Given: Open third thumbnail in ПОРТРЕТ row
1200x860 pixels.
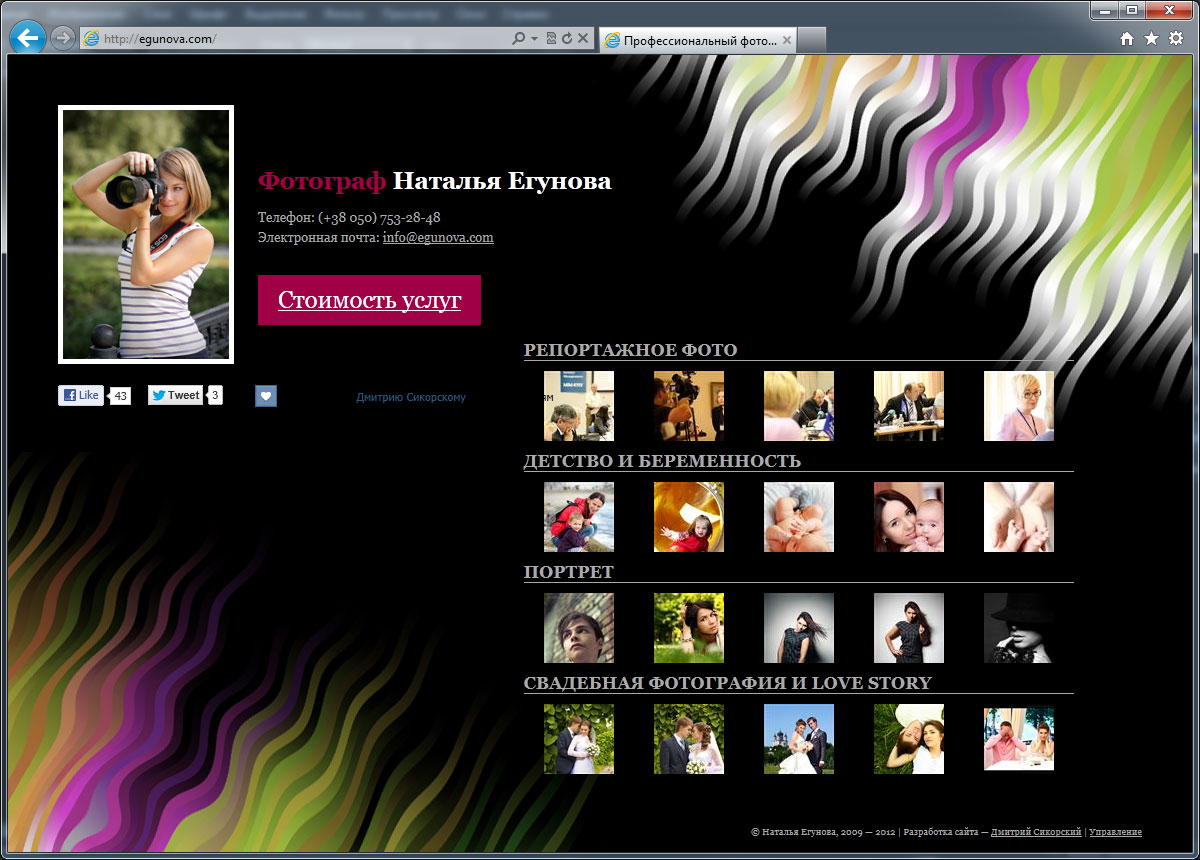Looking at the screenshot, I should click(x=799, y=628).
